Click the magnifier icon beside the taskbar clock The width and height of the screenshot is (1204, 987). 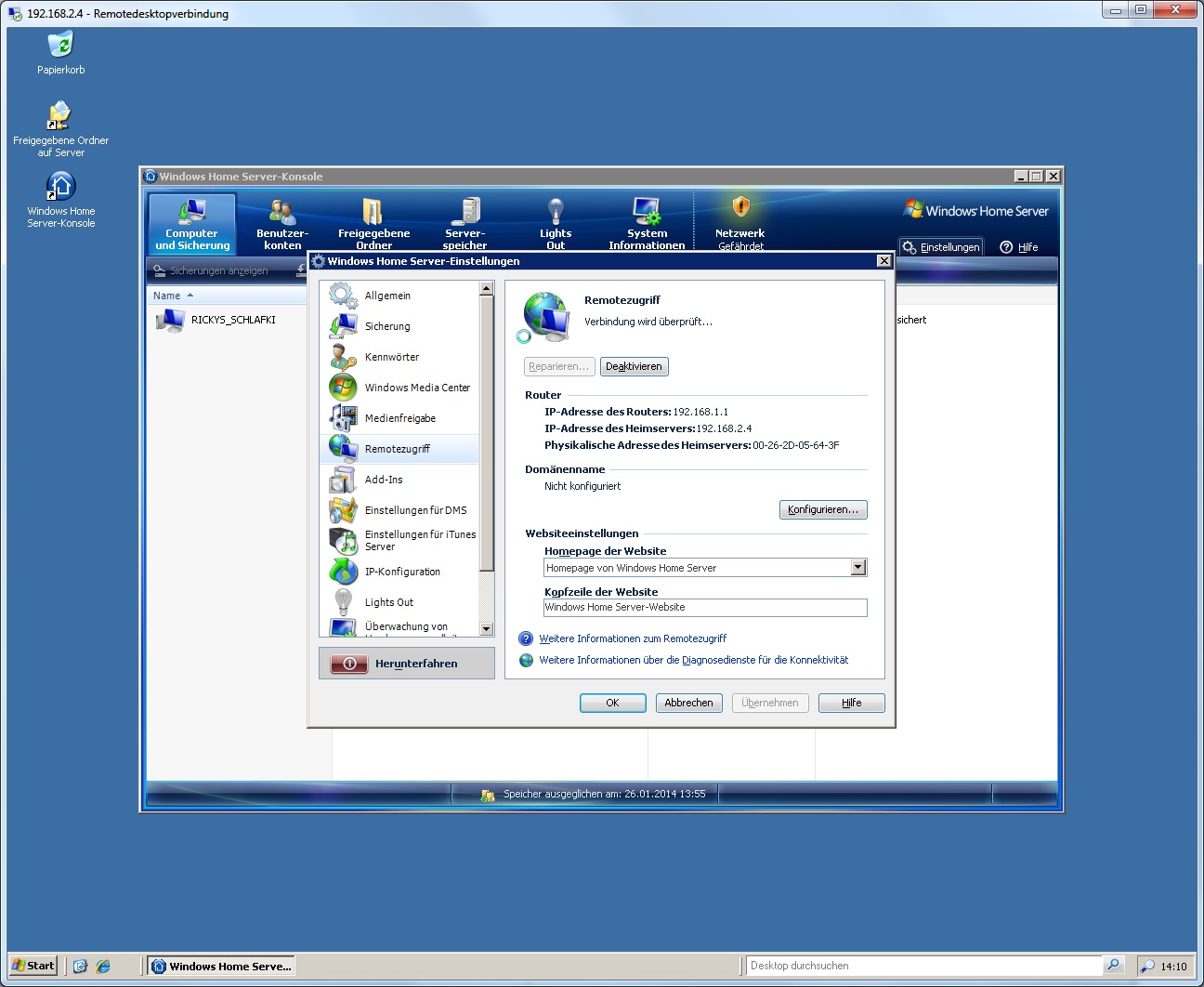(1147, 967)
